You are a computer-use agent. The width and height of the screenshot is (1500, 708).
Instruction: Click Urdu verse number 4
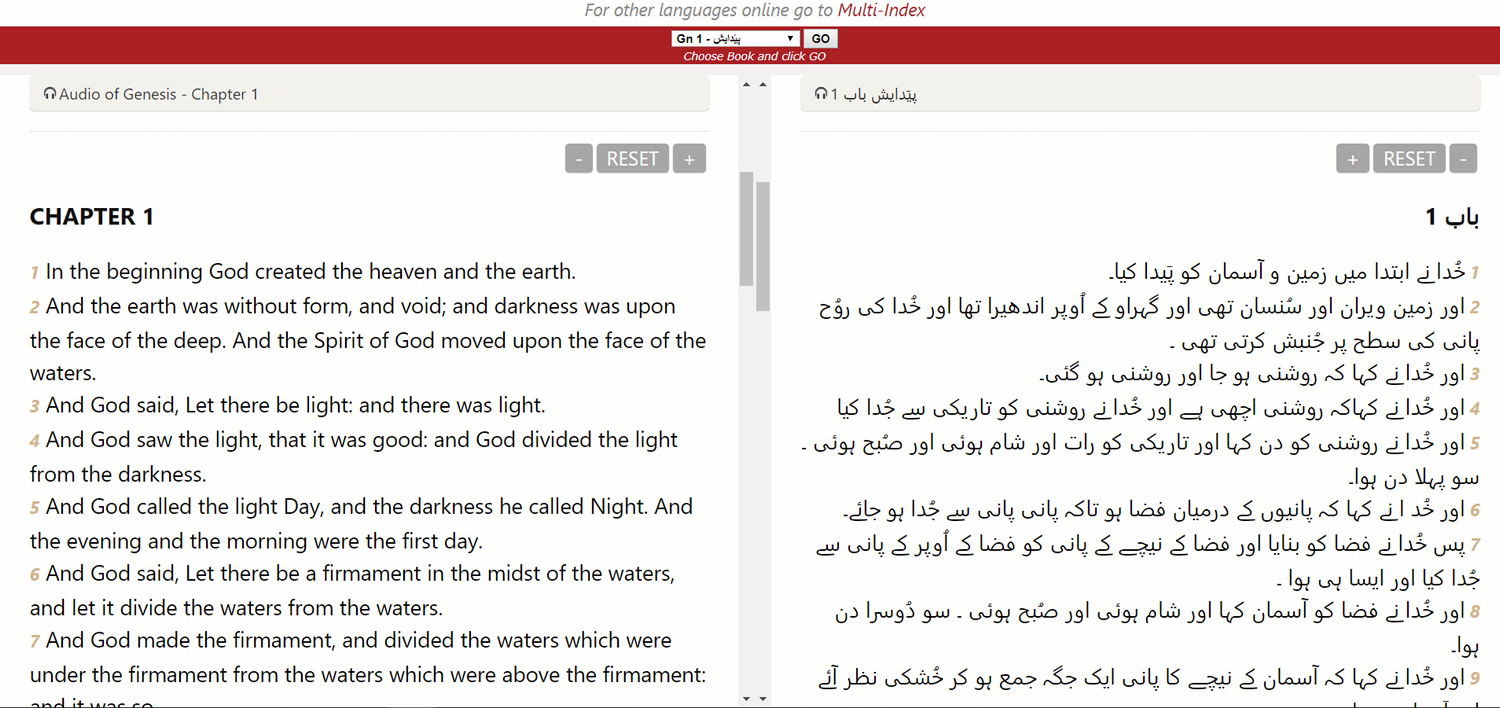tap(1475, 410)
